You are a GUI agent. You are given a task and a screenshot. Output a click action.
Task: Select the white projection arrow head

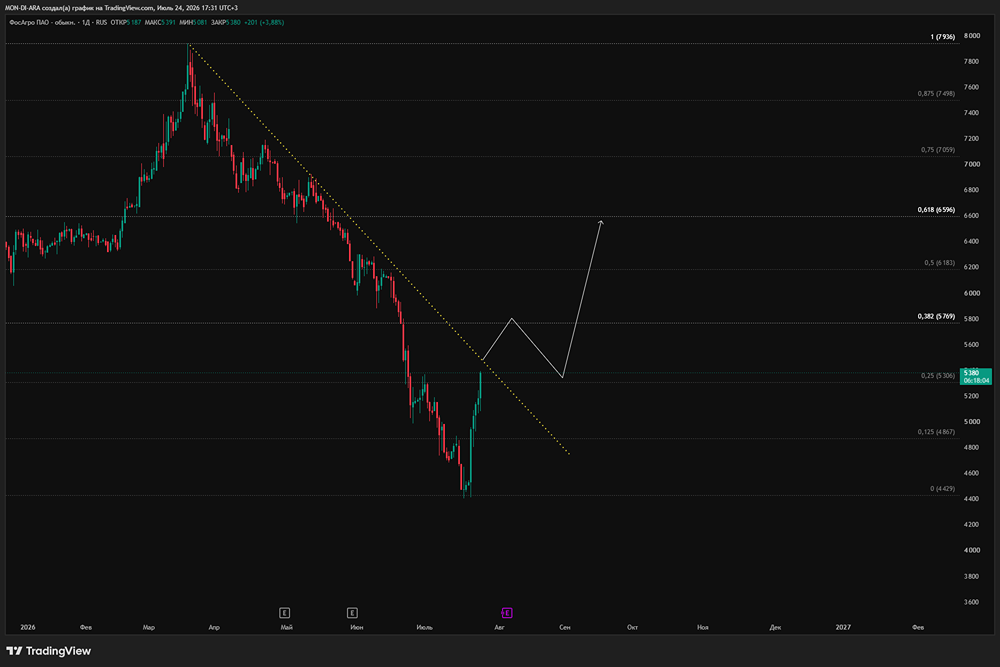601,223
